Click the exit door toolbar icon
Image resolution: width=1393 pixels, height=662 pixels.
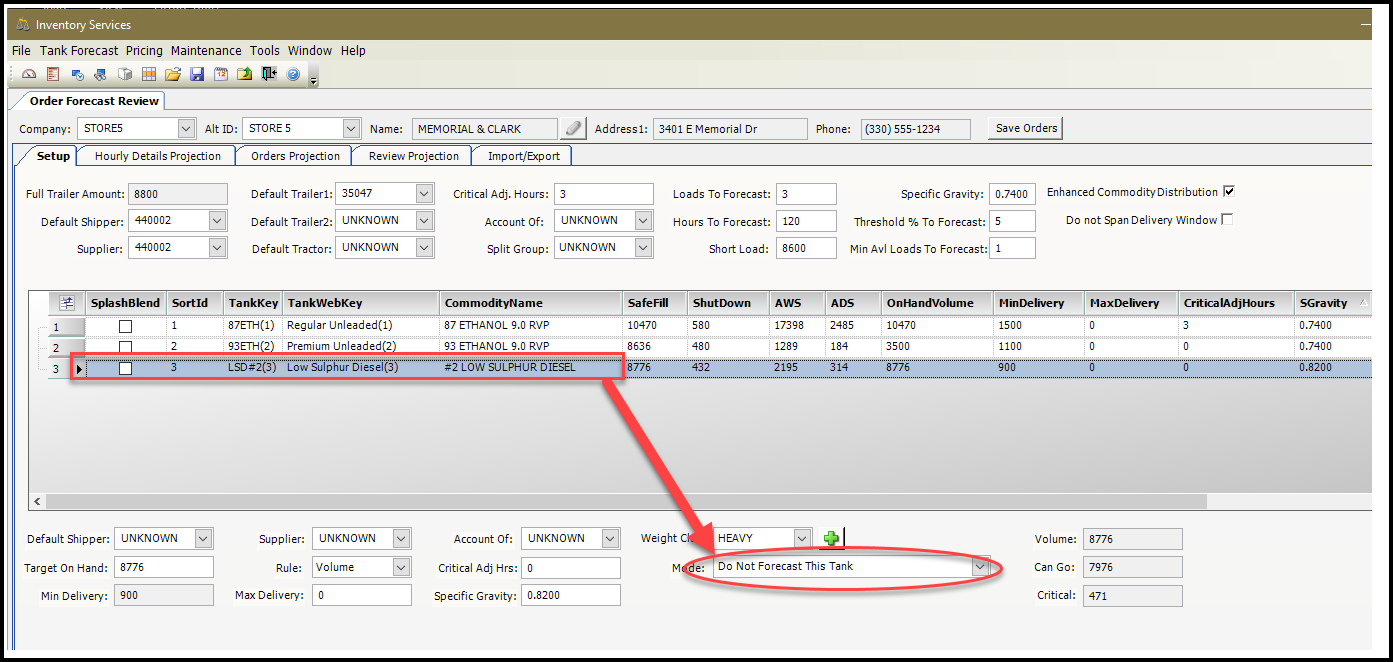(269, 74)
